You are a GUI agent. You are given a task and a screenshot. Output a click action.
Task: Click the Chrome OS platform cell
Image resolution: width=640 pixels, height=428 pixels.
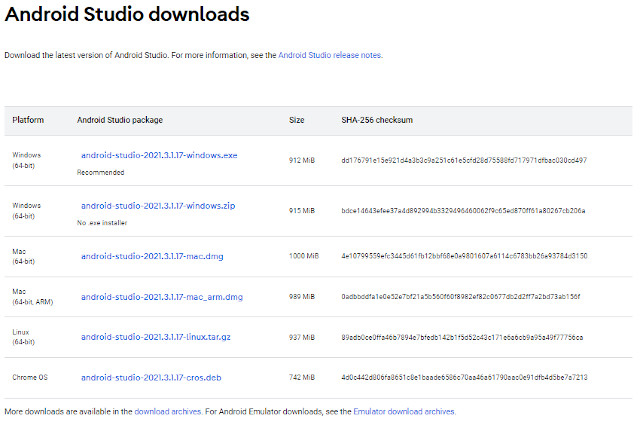click(x=30, y=377)
